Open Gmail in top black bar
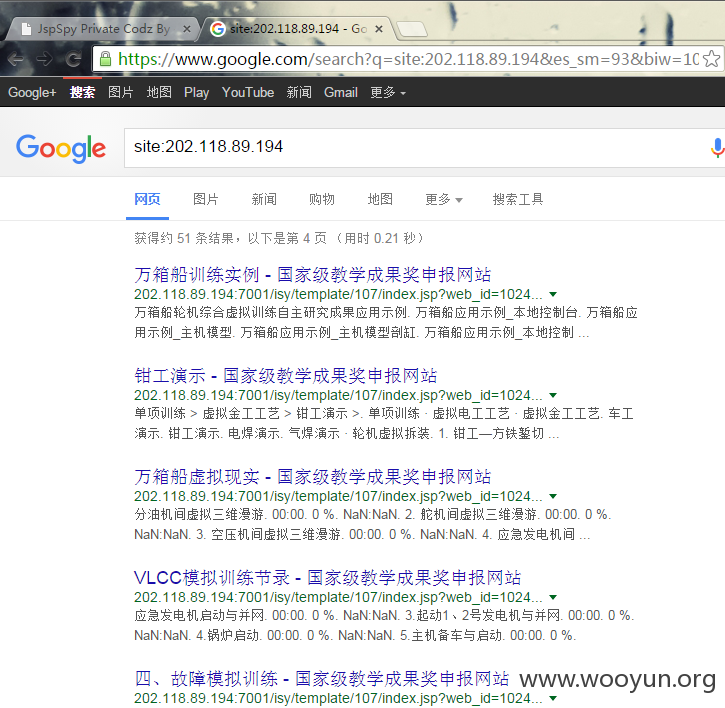Screen dimensions: 725x708 [x=341, y=92]
